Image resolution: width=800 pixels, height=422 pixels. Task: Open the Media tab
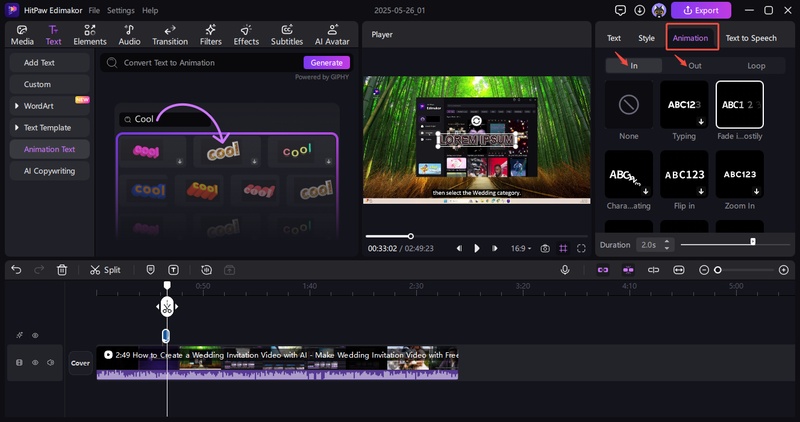pyautogui.click(x=22, y=35)
